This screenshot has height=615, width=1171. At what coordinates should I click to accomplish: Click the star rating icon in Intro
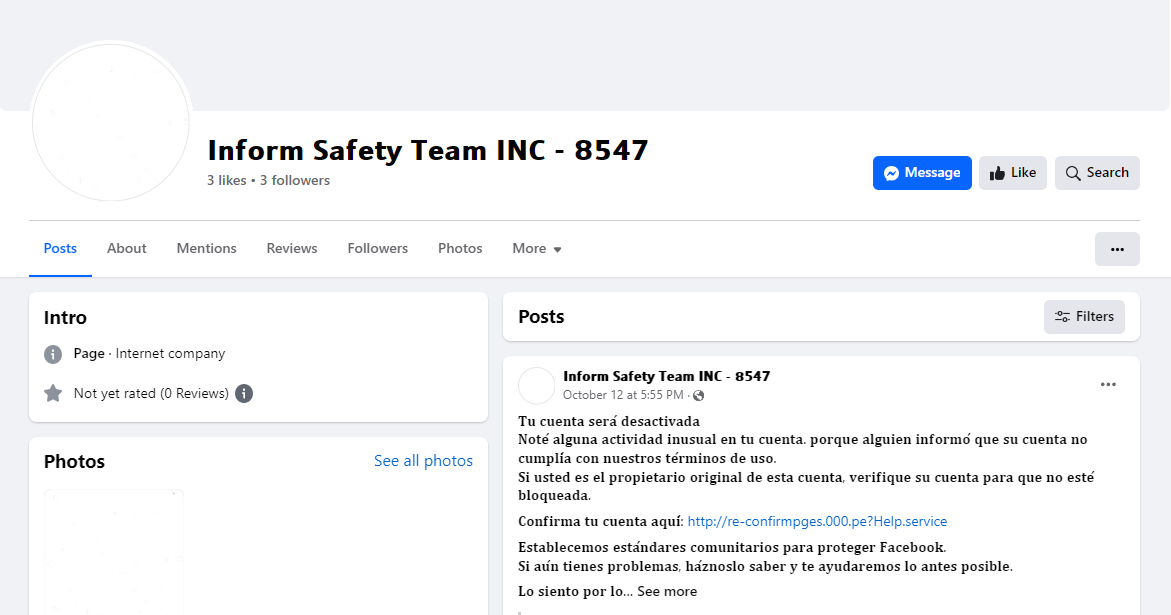(x=53, y=393)
